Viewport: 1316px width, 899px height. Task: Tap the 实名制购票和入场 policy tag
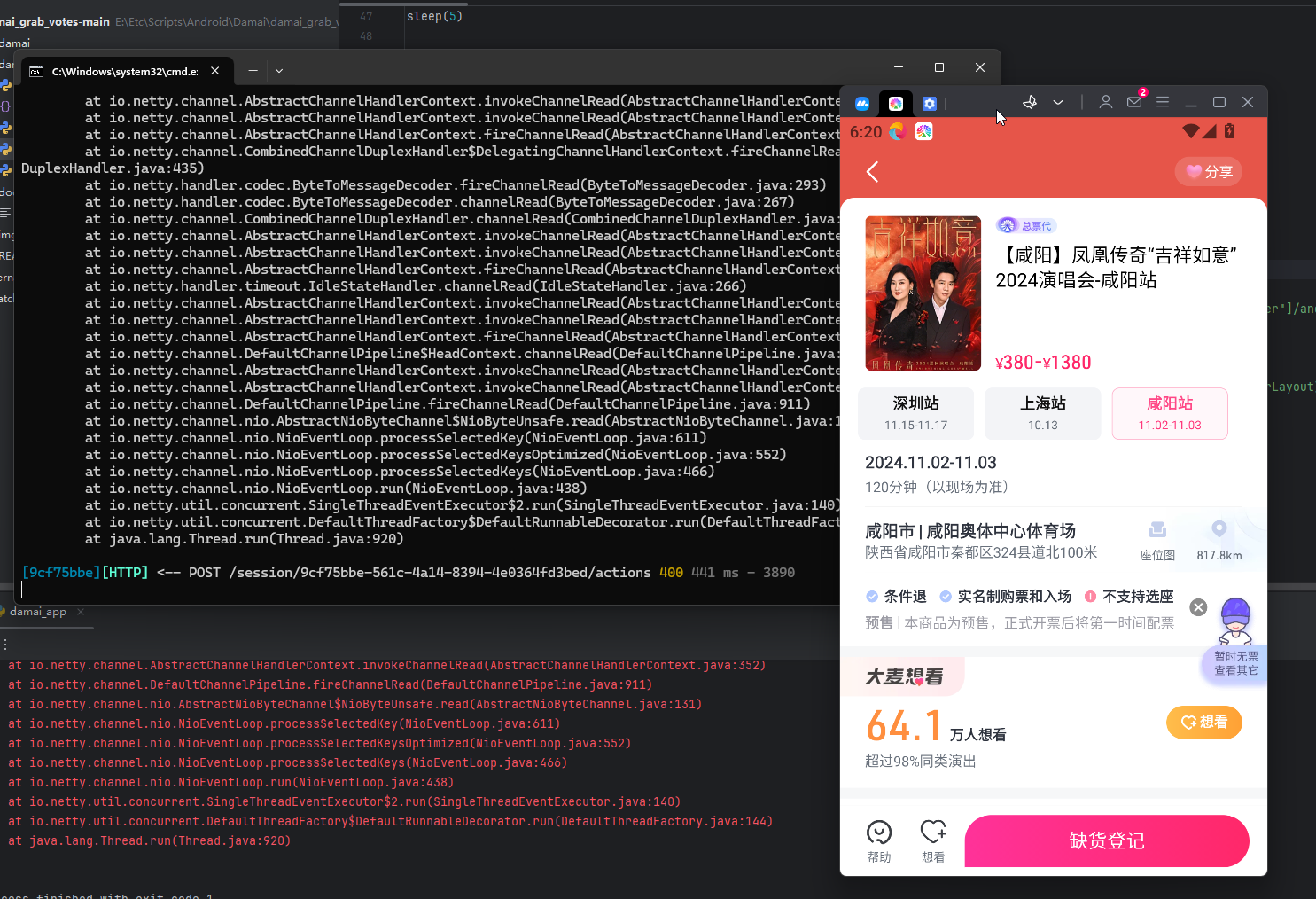point(1006,597)
